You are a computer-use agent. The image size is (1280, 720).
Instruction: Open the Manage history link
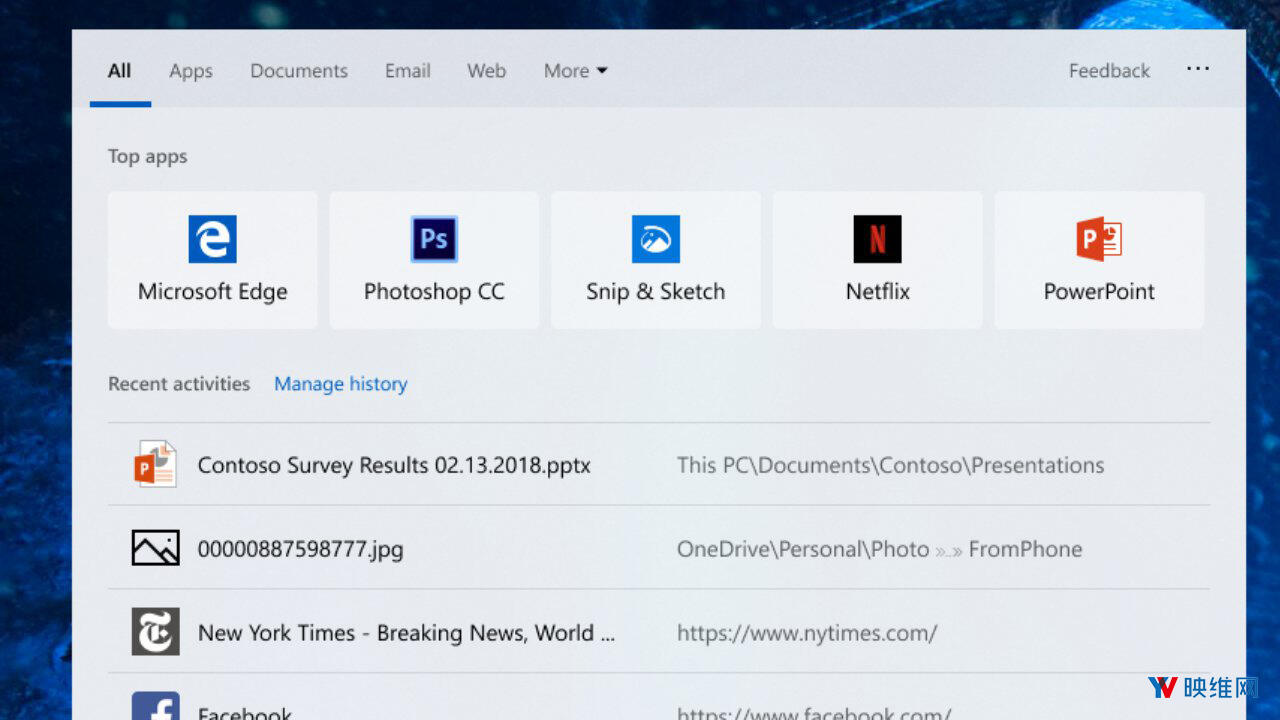(340, 384)
